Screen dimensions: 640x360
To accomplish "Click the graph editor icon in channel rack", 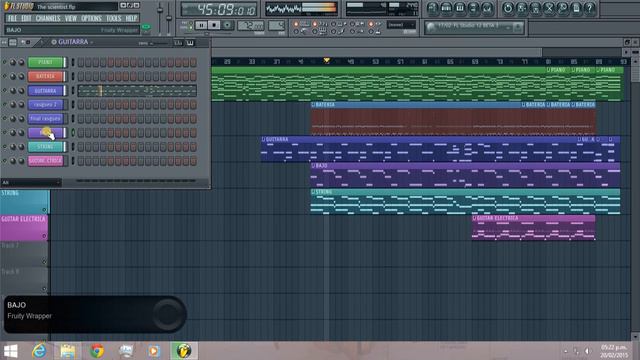I will [178, 42].
